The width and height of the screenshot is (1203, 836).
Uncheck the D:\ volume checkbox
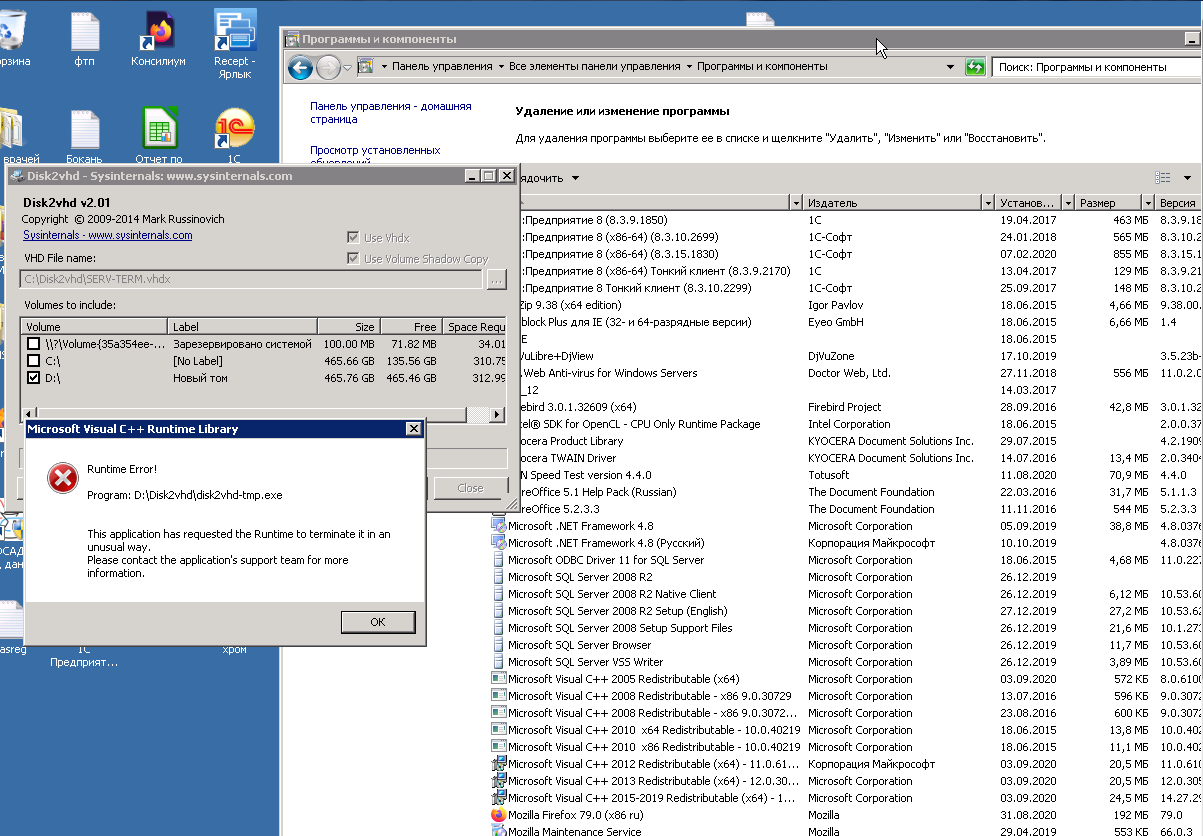[34, 378]
